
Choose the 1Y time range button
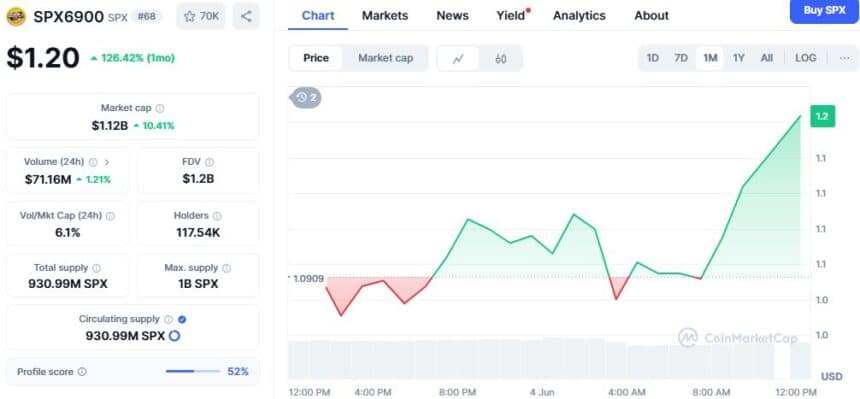point(739,58)
